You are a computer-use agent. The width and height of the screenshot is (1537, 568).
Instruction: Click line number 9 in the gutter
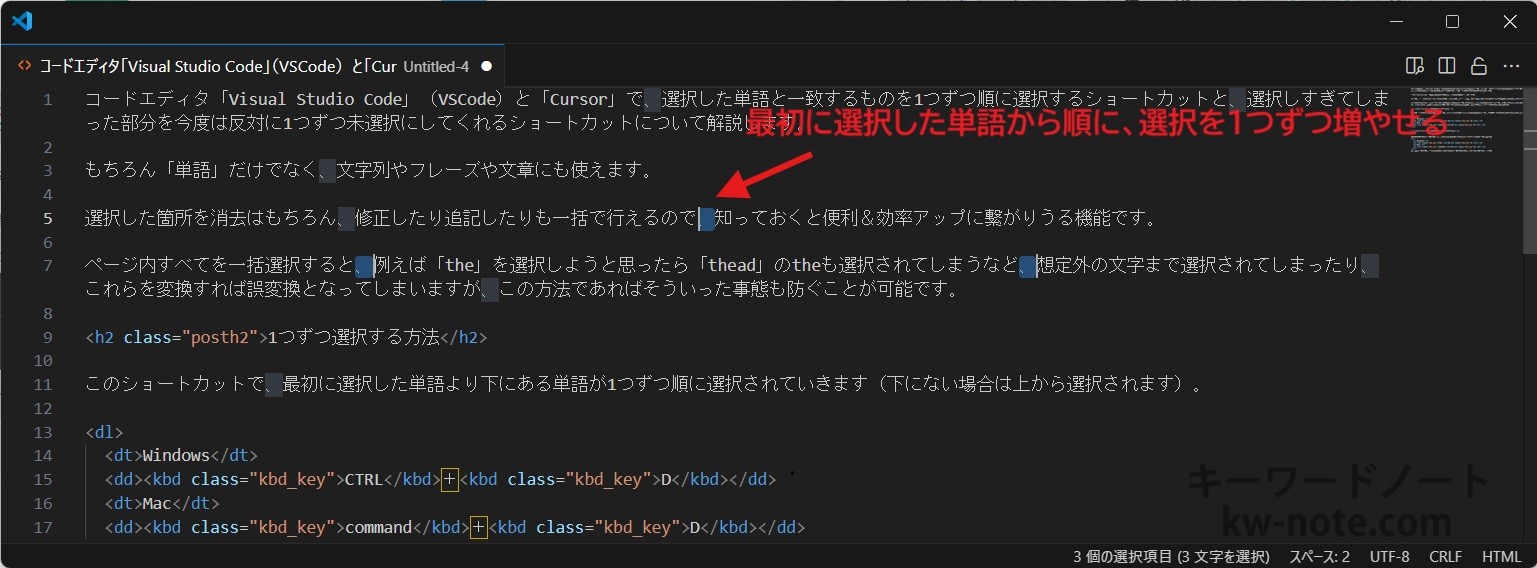(47, 337)
